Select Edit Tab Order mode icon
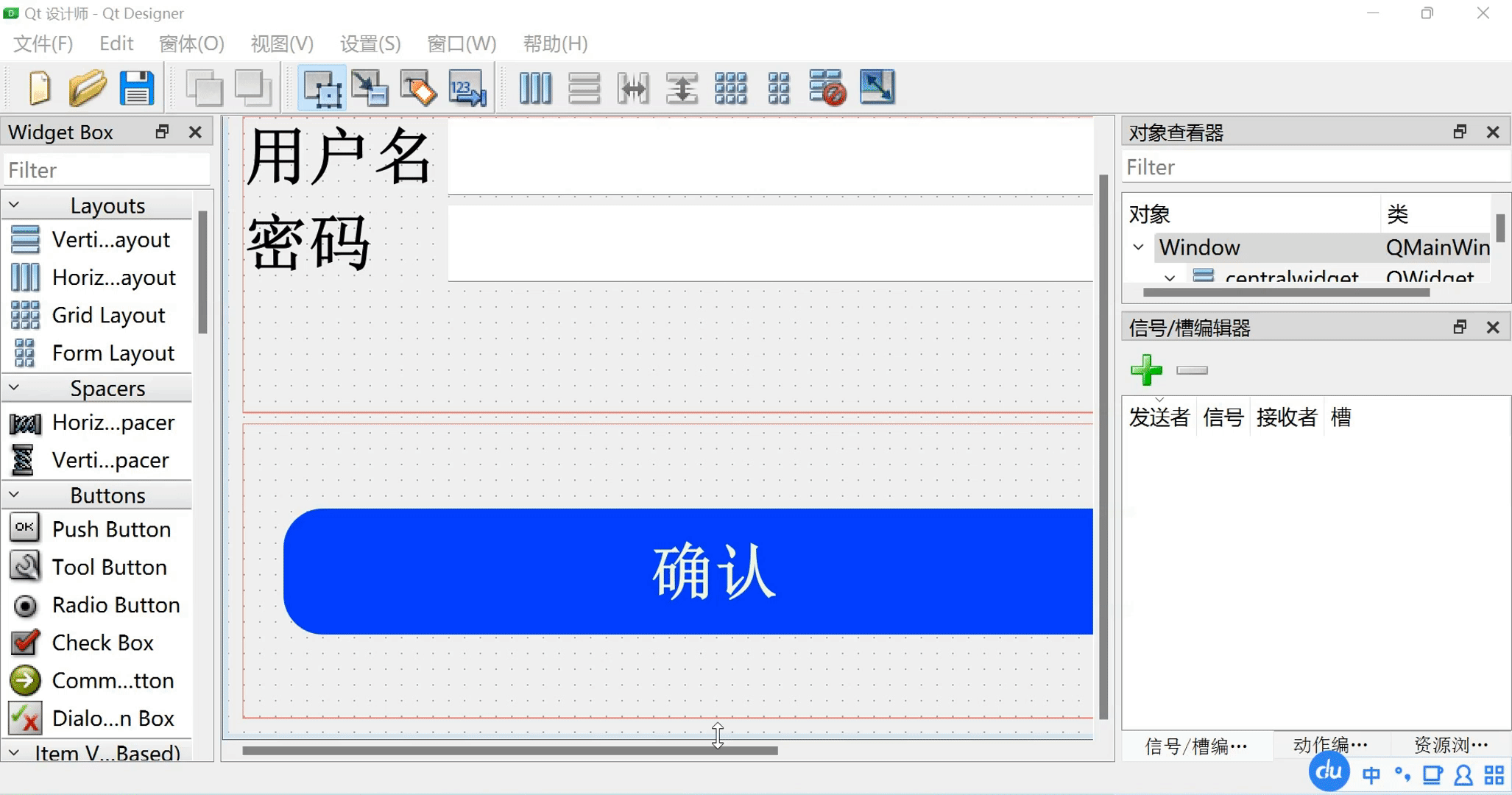The width and height of the screenshot is (1512, 795). [x=467, y=88]
